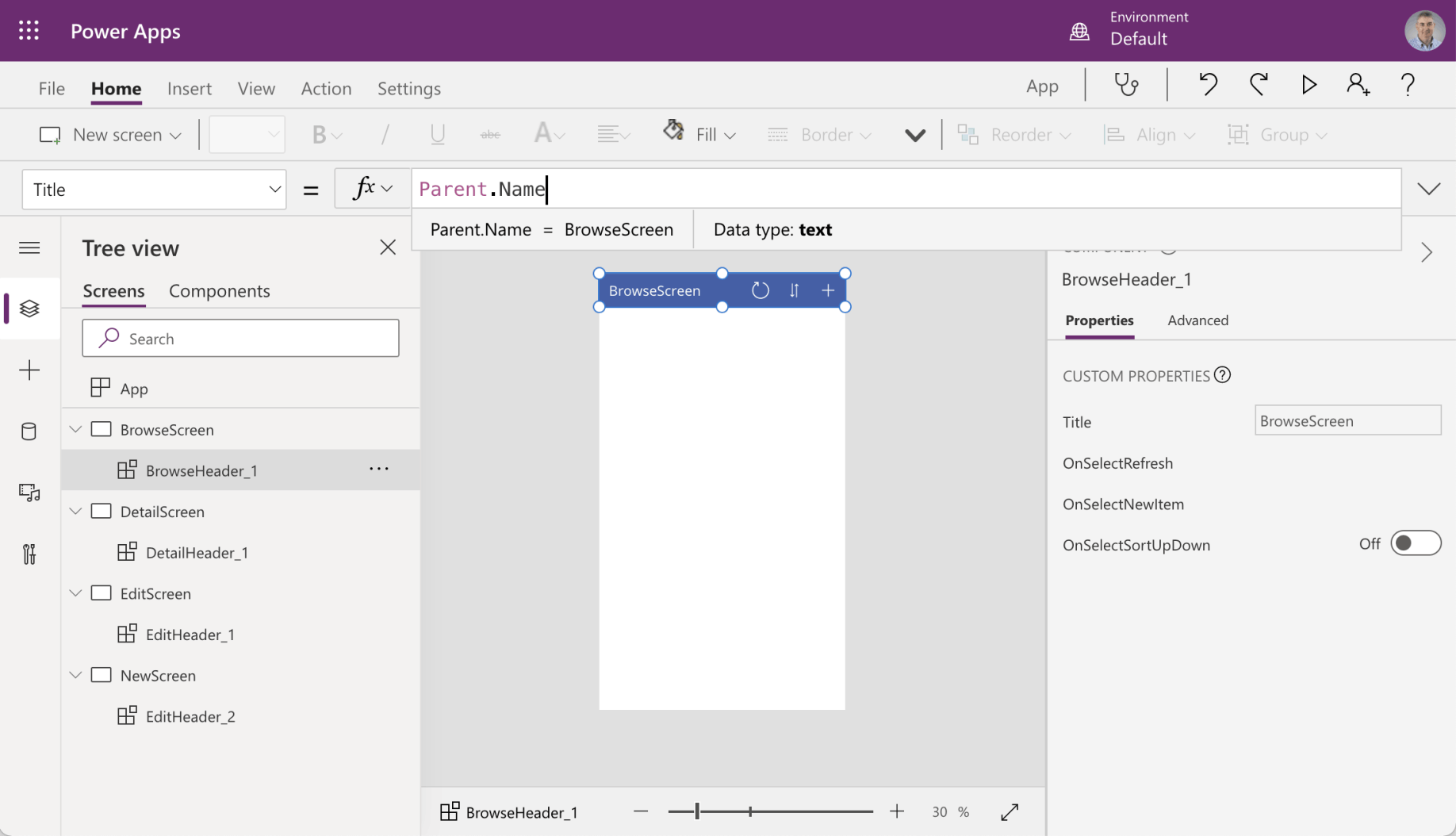Open the Media icon in left sidebar
This screenshot has width=1456, height=836.
click(x=29, y=493)
